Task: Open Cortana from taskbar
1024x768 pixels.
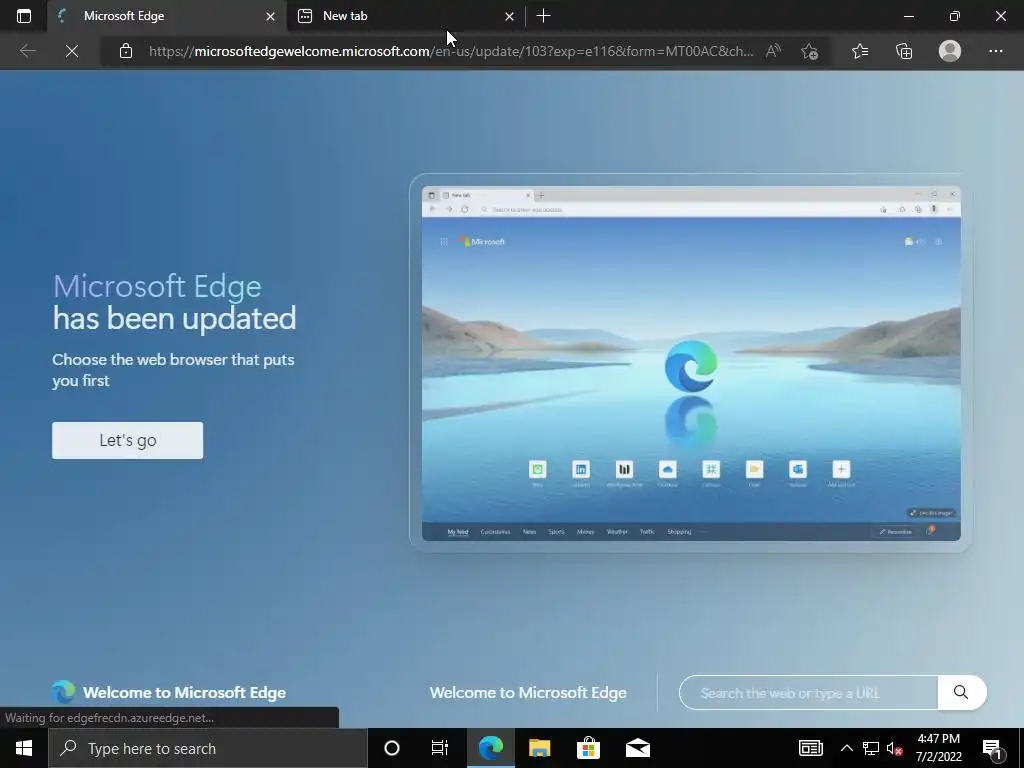Action: pos(392,748)
